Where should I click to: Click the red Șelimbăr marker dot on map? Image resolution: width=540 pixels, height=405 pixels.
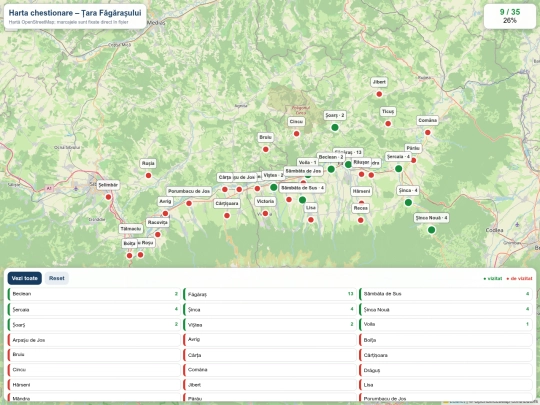click(x=108, y=197)
